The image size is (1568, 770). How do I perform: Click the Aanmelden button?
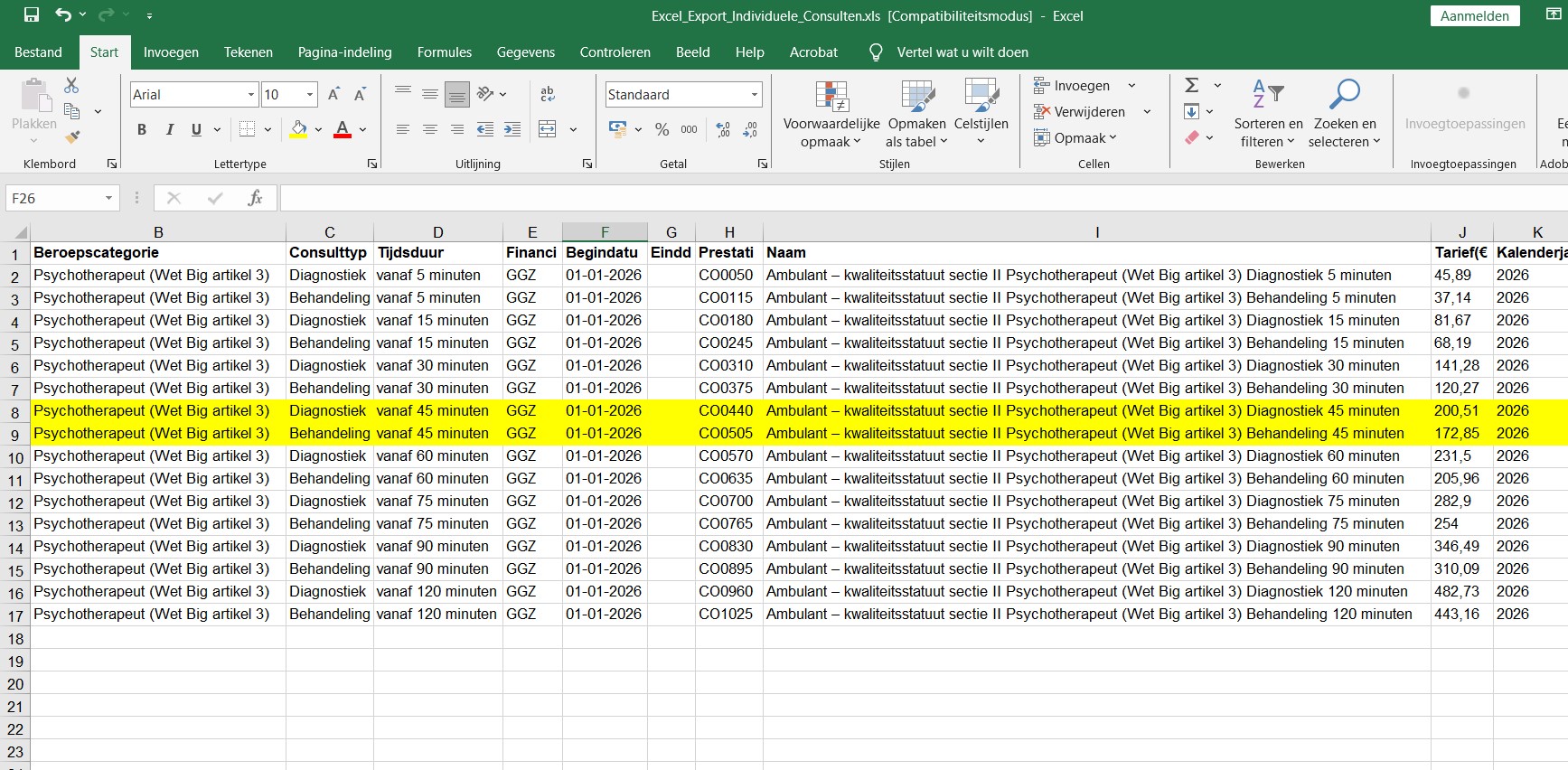click(1474, 15)
